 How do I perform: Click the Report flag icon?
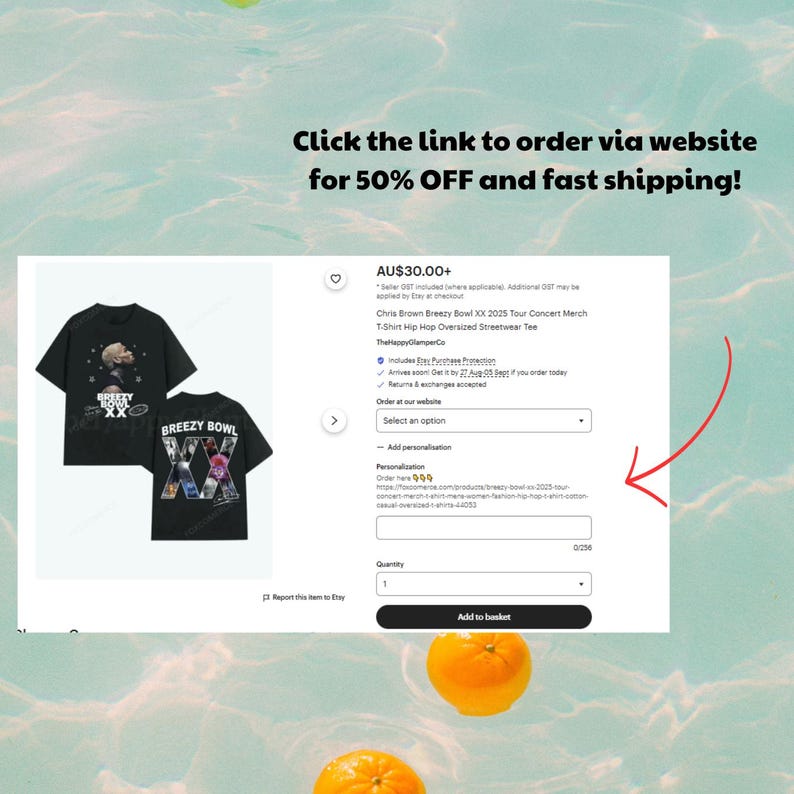[x=266, y=598]
